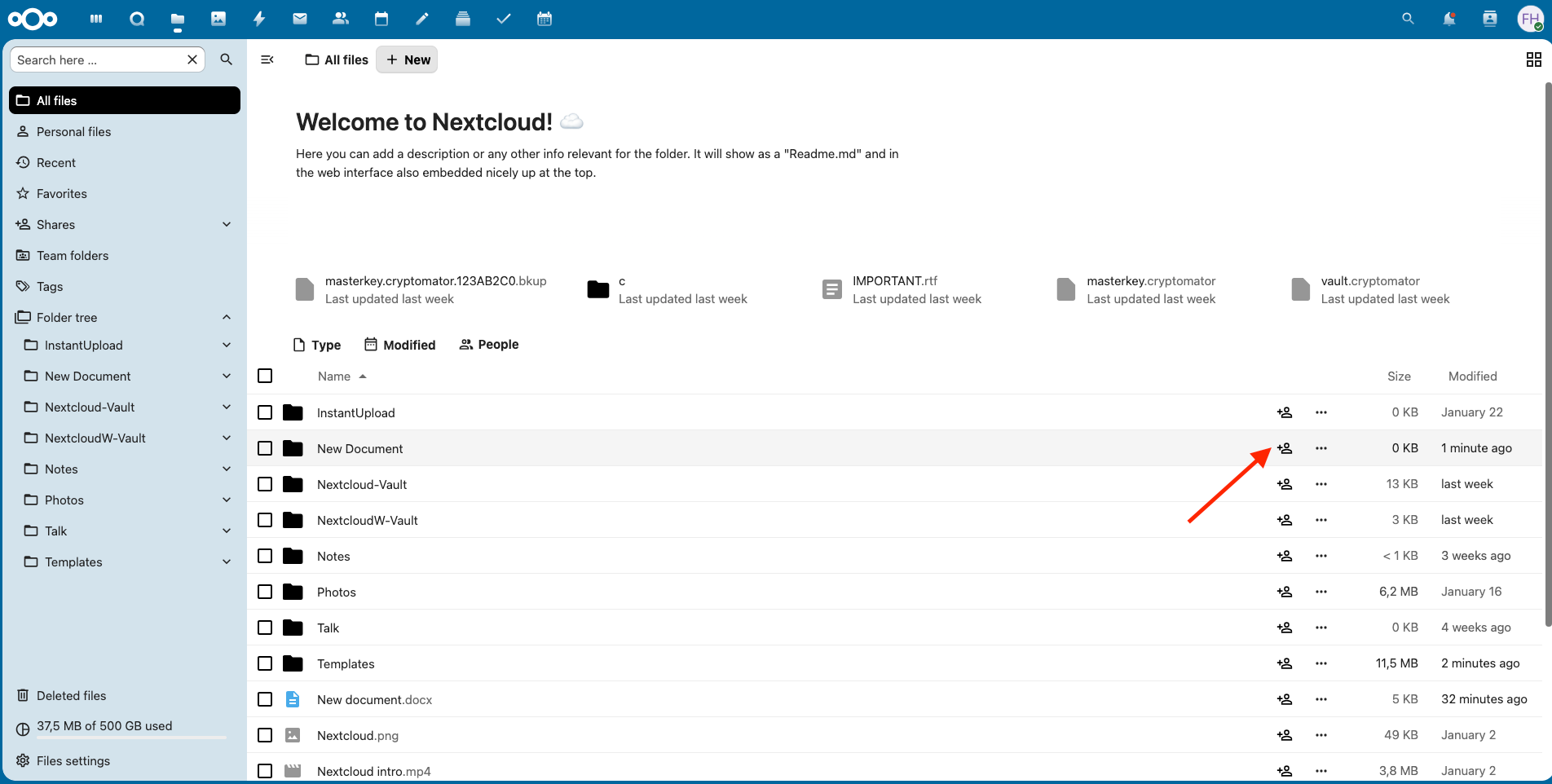Open the actions menu for the Templates row
Screen dimensions: 1552x784
pyautogui.click(x=1321, y=663)
